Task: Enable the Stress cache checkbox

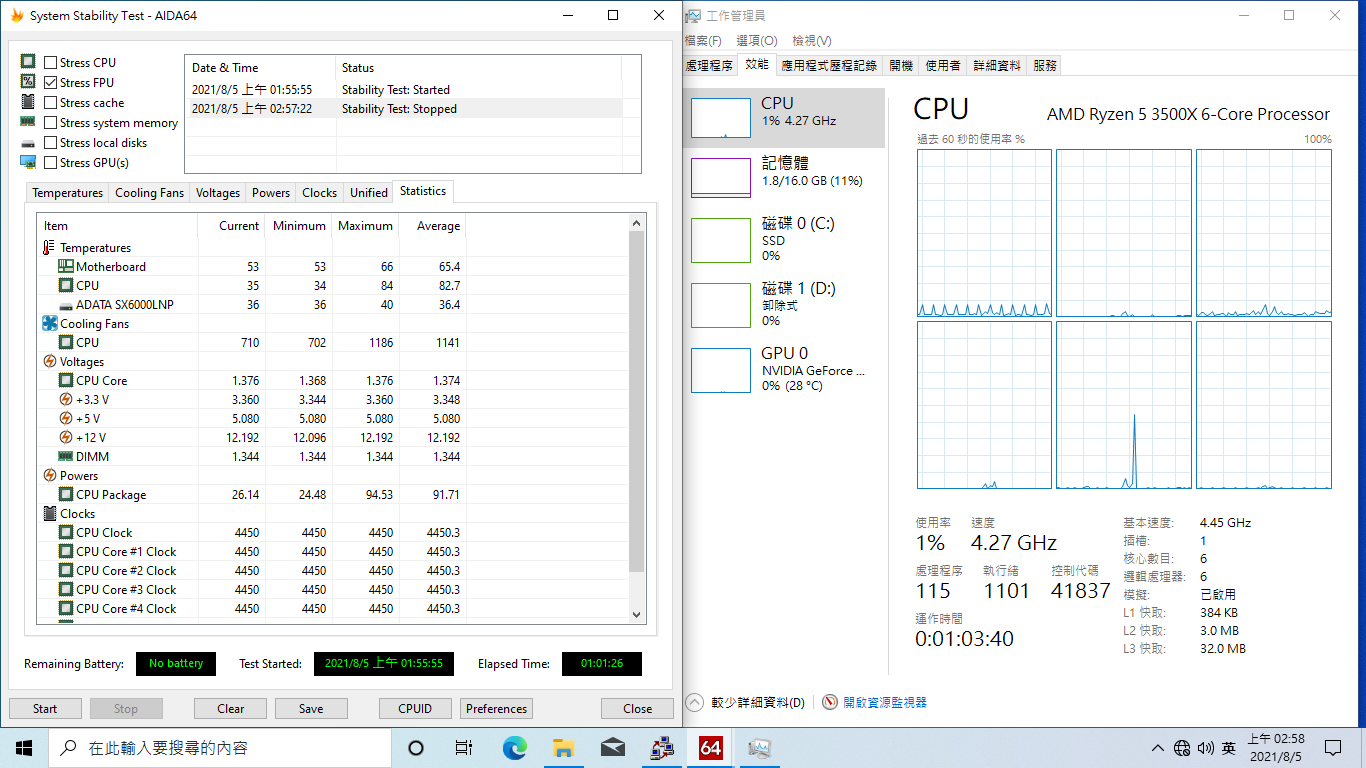Action: pyautogui.click(x=51, y=102)
